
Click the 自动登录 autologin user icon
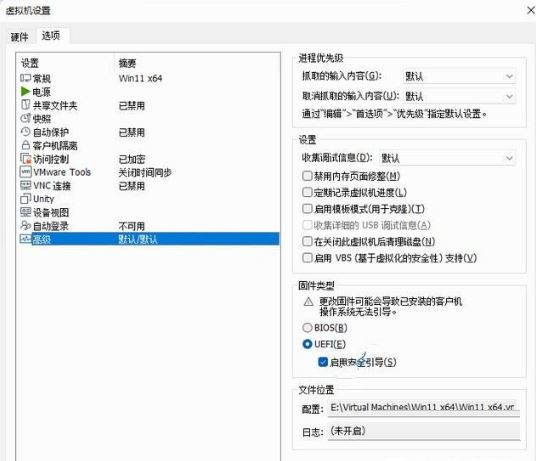coord(25,226)
